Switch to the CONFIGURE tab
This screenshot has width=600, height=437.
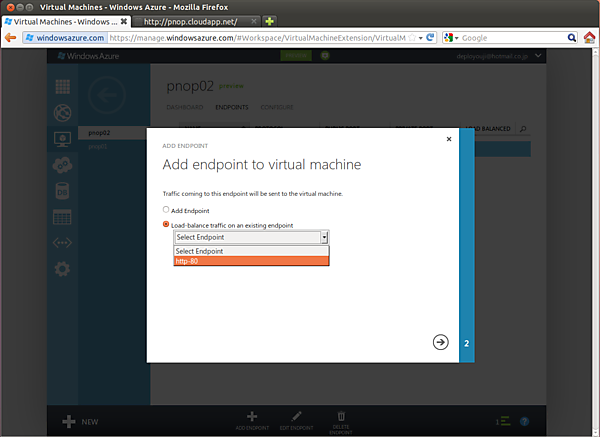(277, 107)
